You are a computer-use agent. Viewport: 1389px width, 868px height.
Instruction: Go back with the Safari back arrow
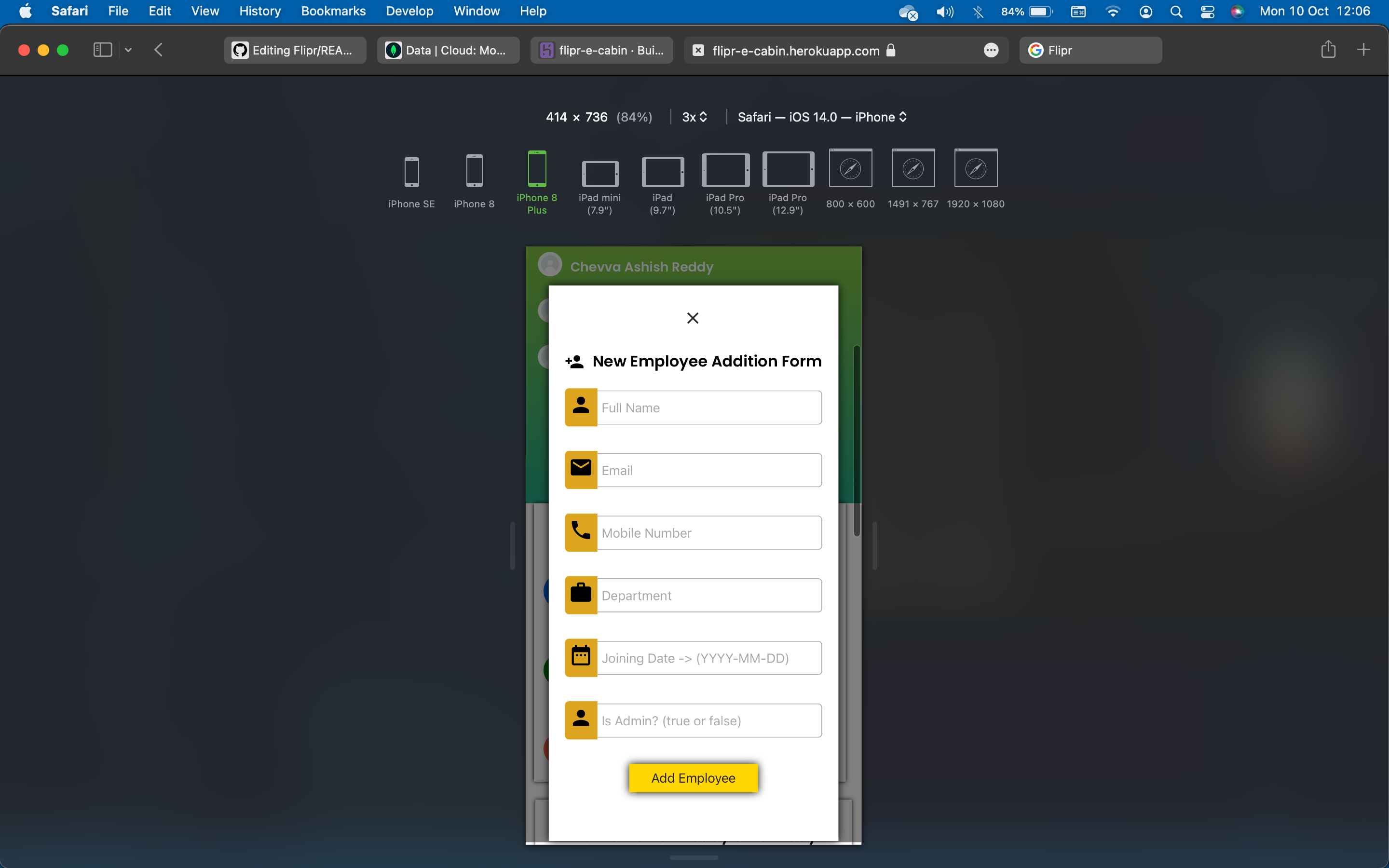(159, 50)
